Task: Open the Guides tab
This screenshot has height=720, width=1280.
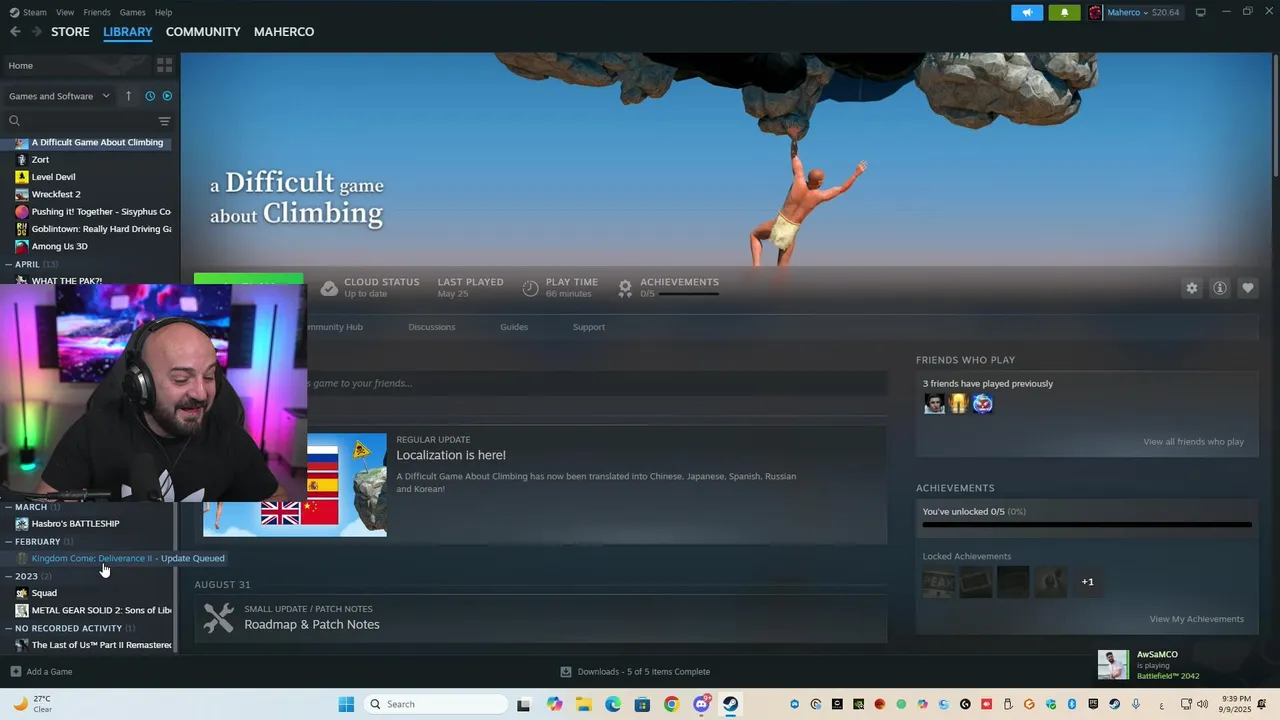Action: [514, 327]
